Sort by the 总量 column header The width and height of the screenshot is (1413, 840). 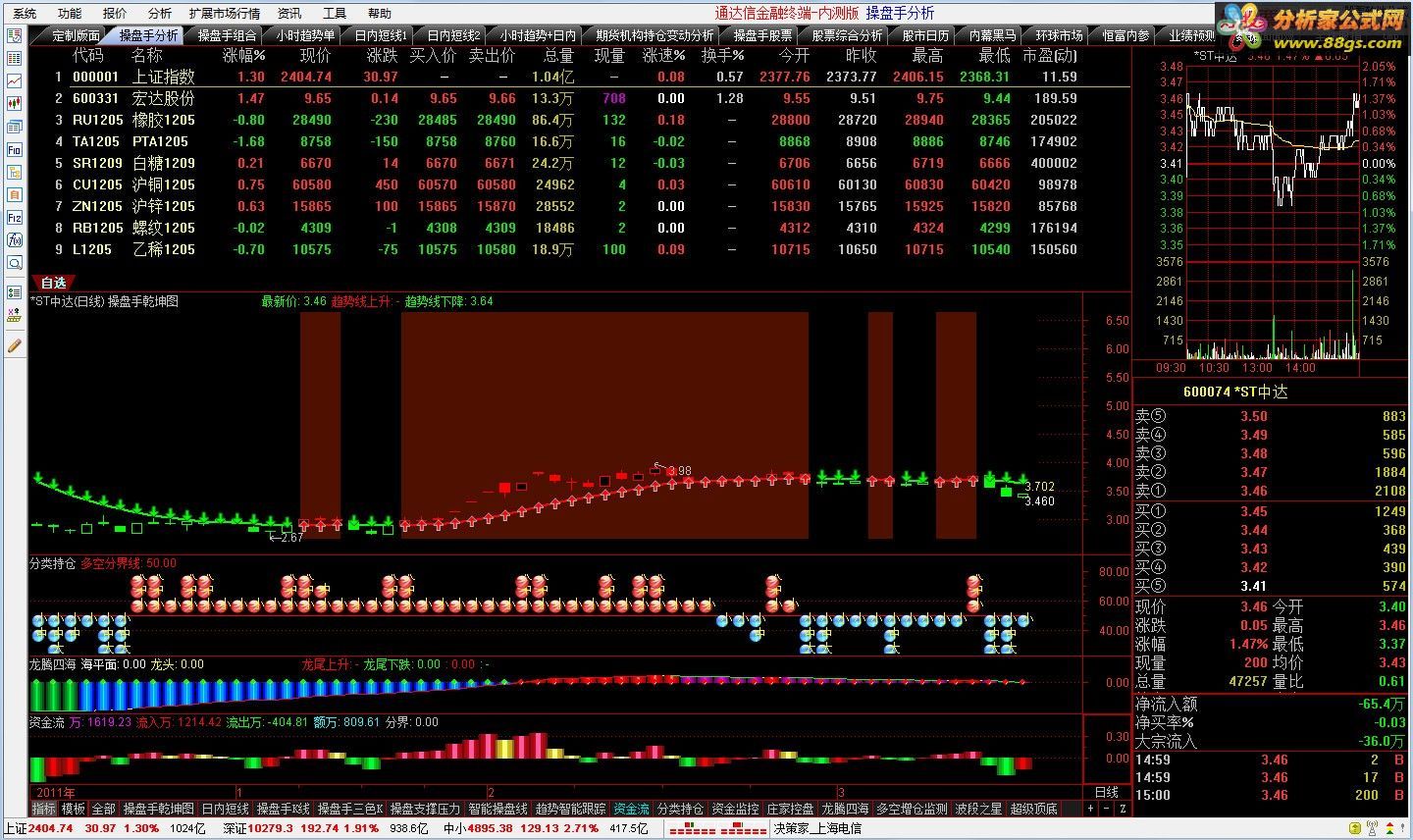coord(558,55)
